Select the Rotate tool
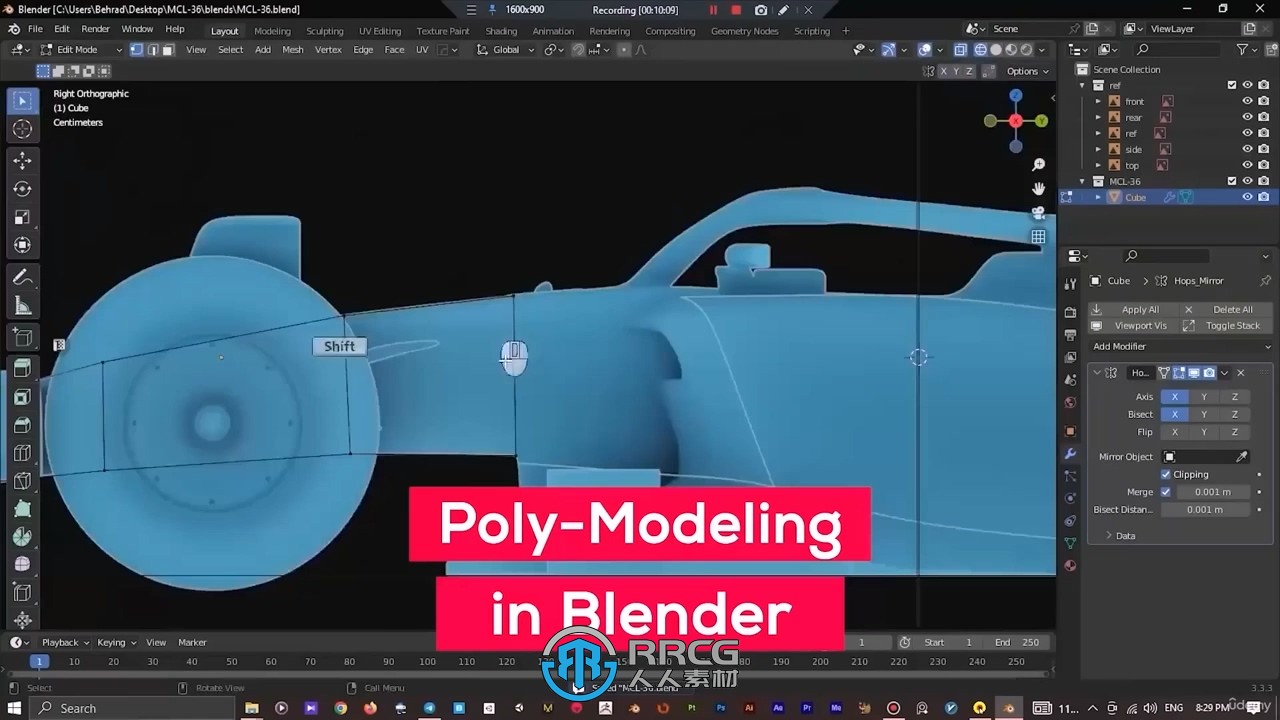 22,189
